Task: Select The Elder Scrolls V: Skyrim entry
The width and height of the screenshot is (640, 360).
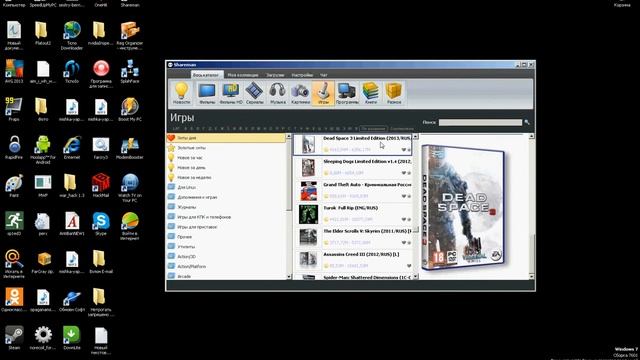Action: (x=353, y=237)
